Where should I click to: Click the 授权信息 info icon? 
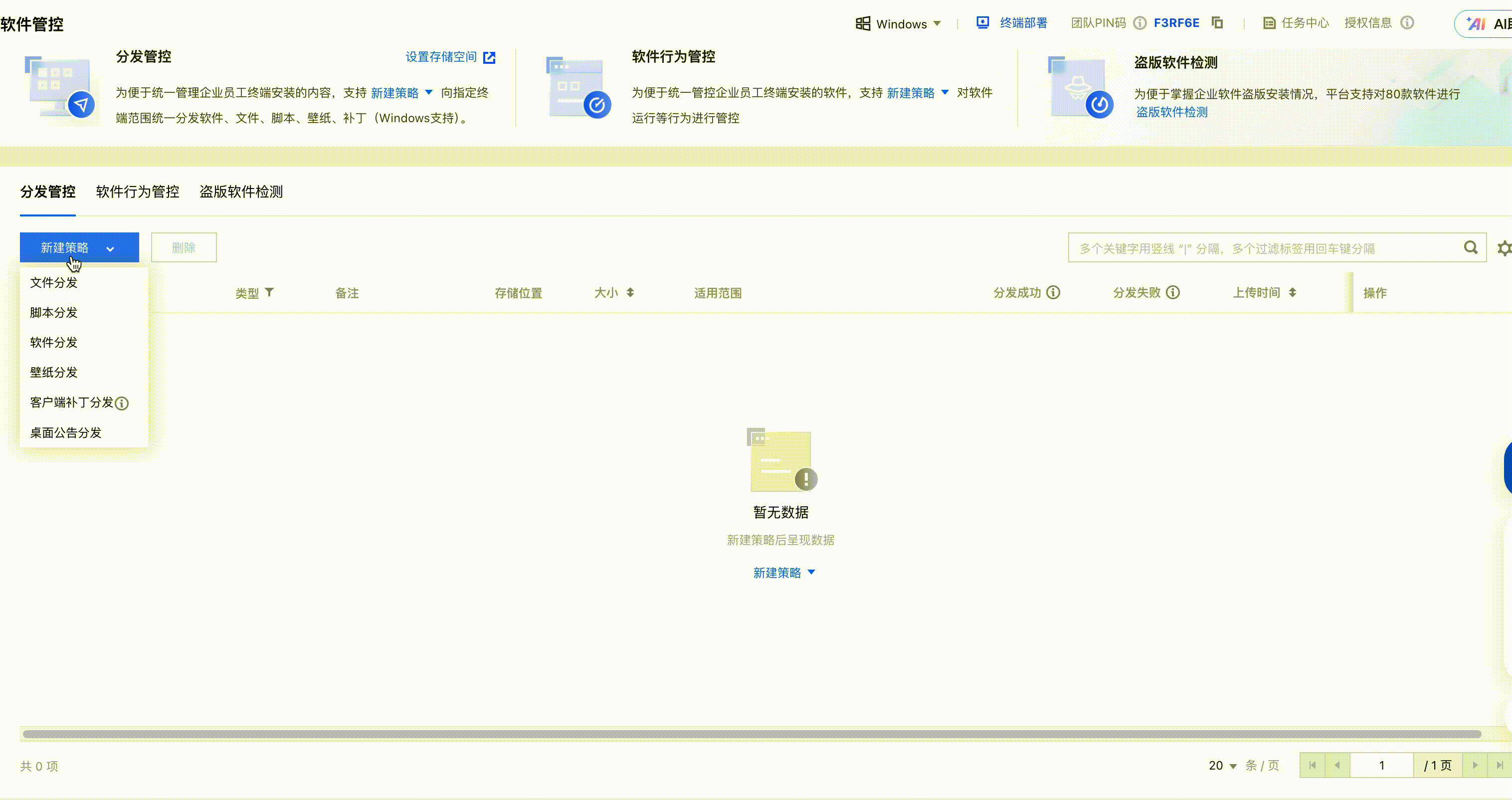(1407, 23)
